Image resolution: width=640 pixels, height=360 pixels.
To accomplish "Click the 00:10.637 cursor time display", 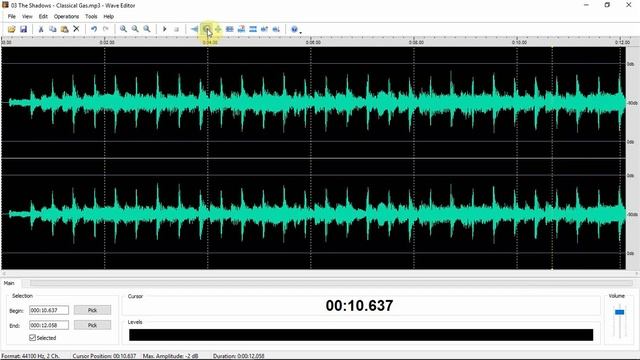I will pyautogui.click(x=359, y=306).
